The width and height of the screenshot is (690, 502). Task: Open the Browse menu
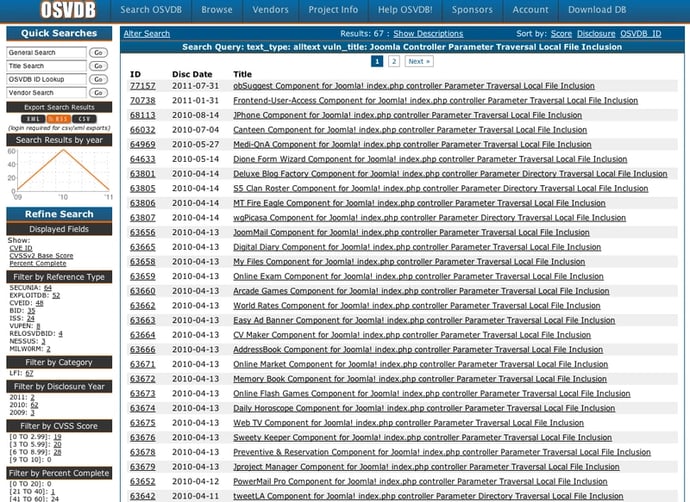[x=217, y=10]
